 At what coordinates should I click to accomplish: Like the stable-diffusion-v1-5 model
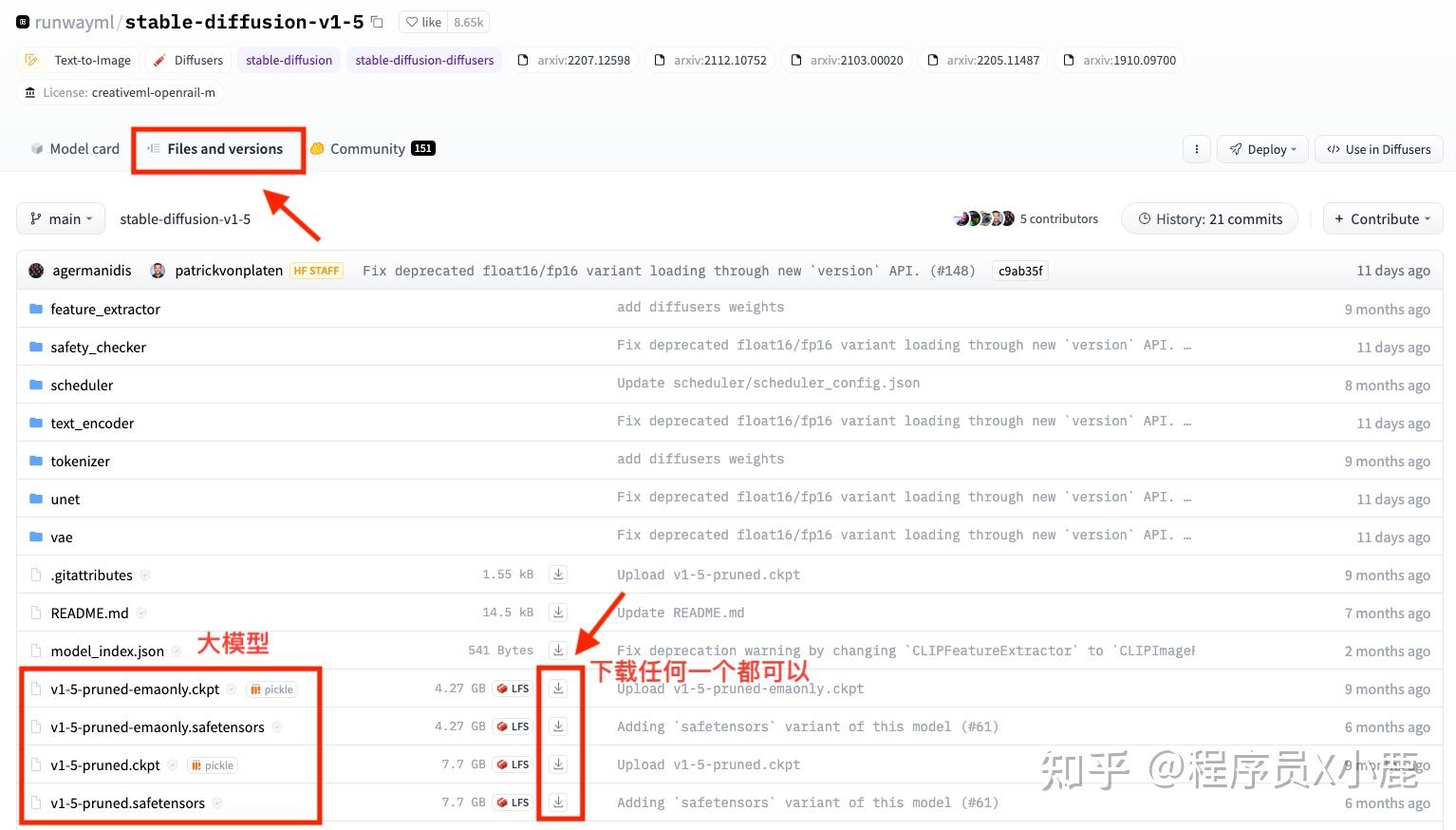pos(421,21)
